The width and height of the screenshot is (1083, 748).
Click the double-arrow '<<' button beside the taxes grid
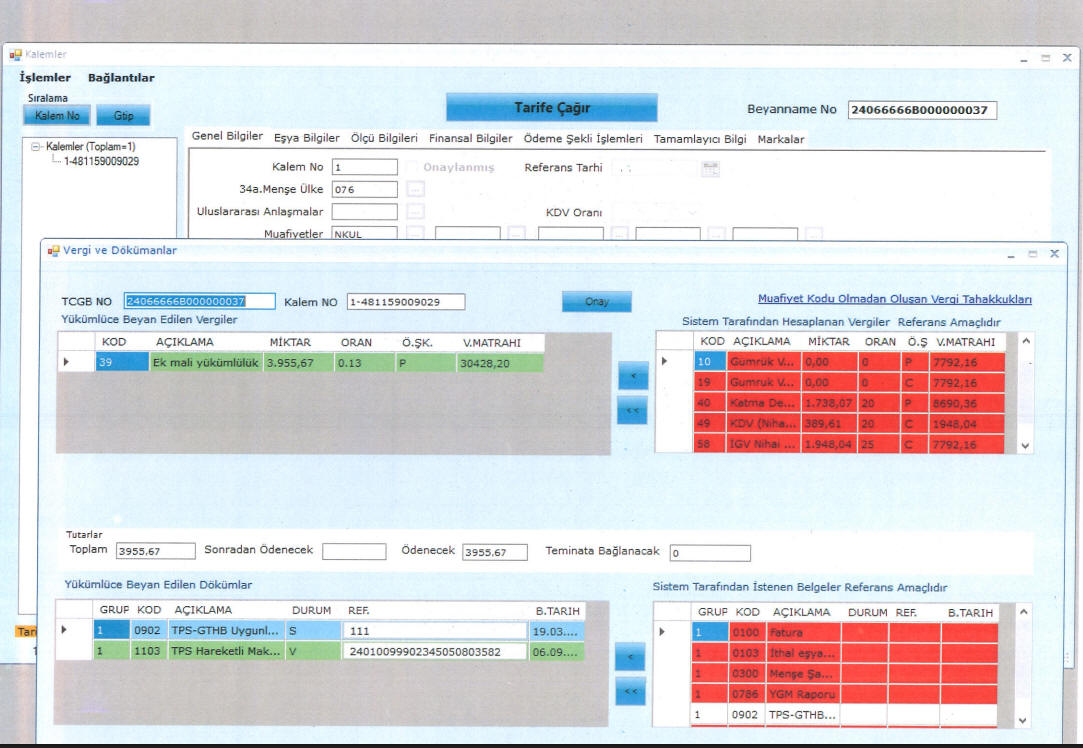(x=632, y=410)
